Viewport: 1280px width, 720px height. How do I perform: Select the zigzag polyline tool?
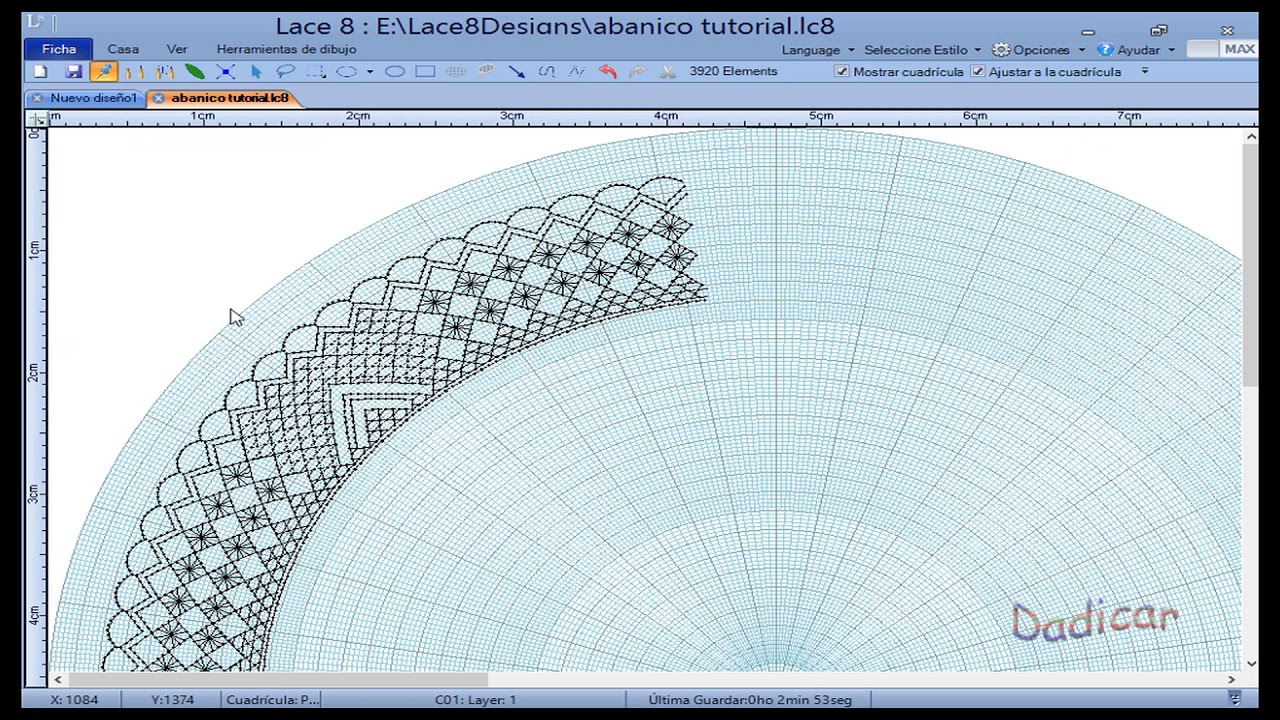577,72
